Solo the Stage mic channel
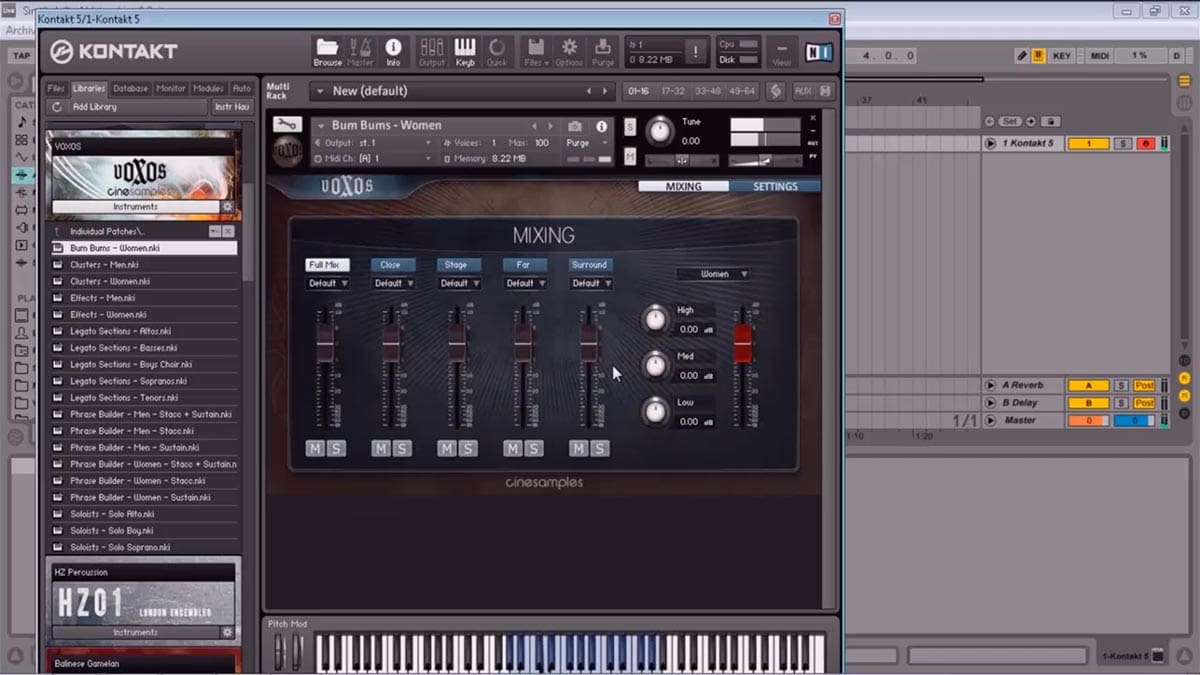 (468, 448)
